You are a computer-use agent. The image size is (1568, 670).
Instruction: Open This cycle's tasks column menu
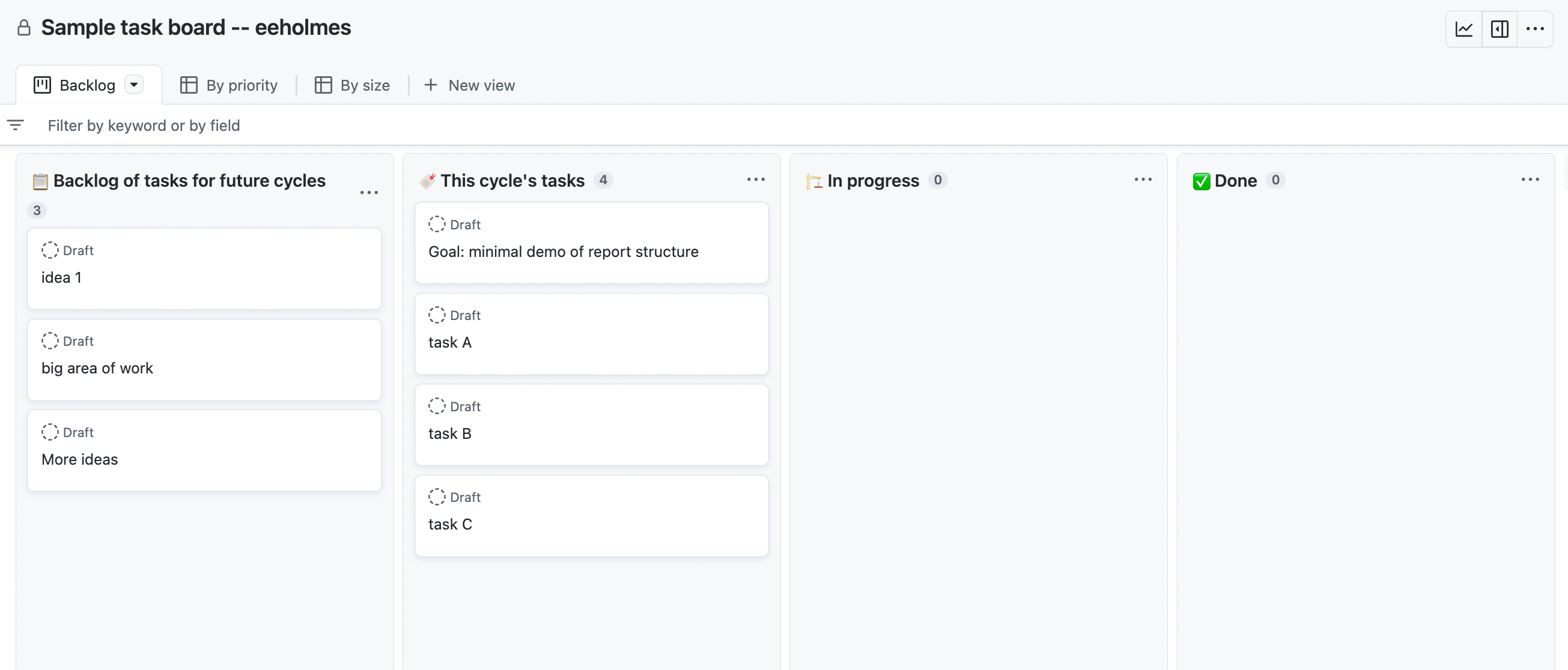(x=755, y=180)
